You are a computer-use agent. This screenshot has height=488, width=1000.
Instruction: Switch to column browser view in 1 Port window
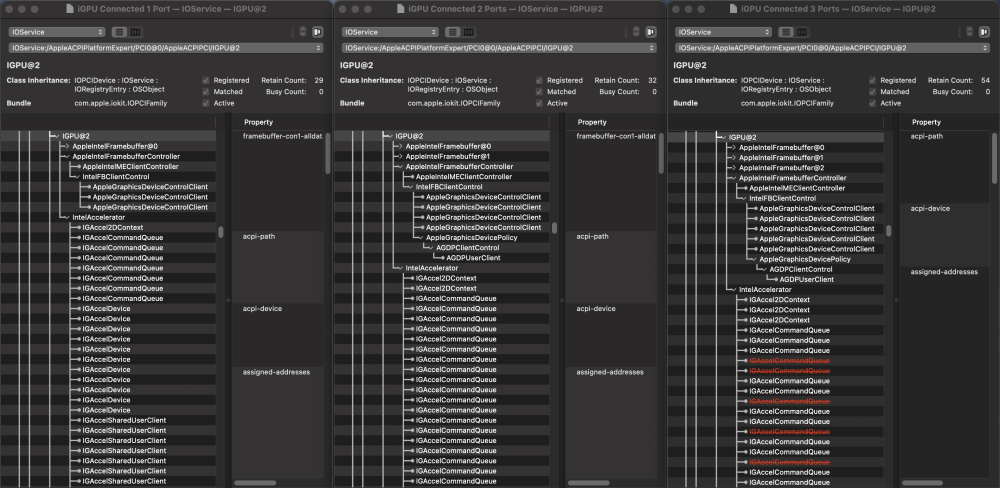[135, 32]
